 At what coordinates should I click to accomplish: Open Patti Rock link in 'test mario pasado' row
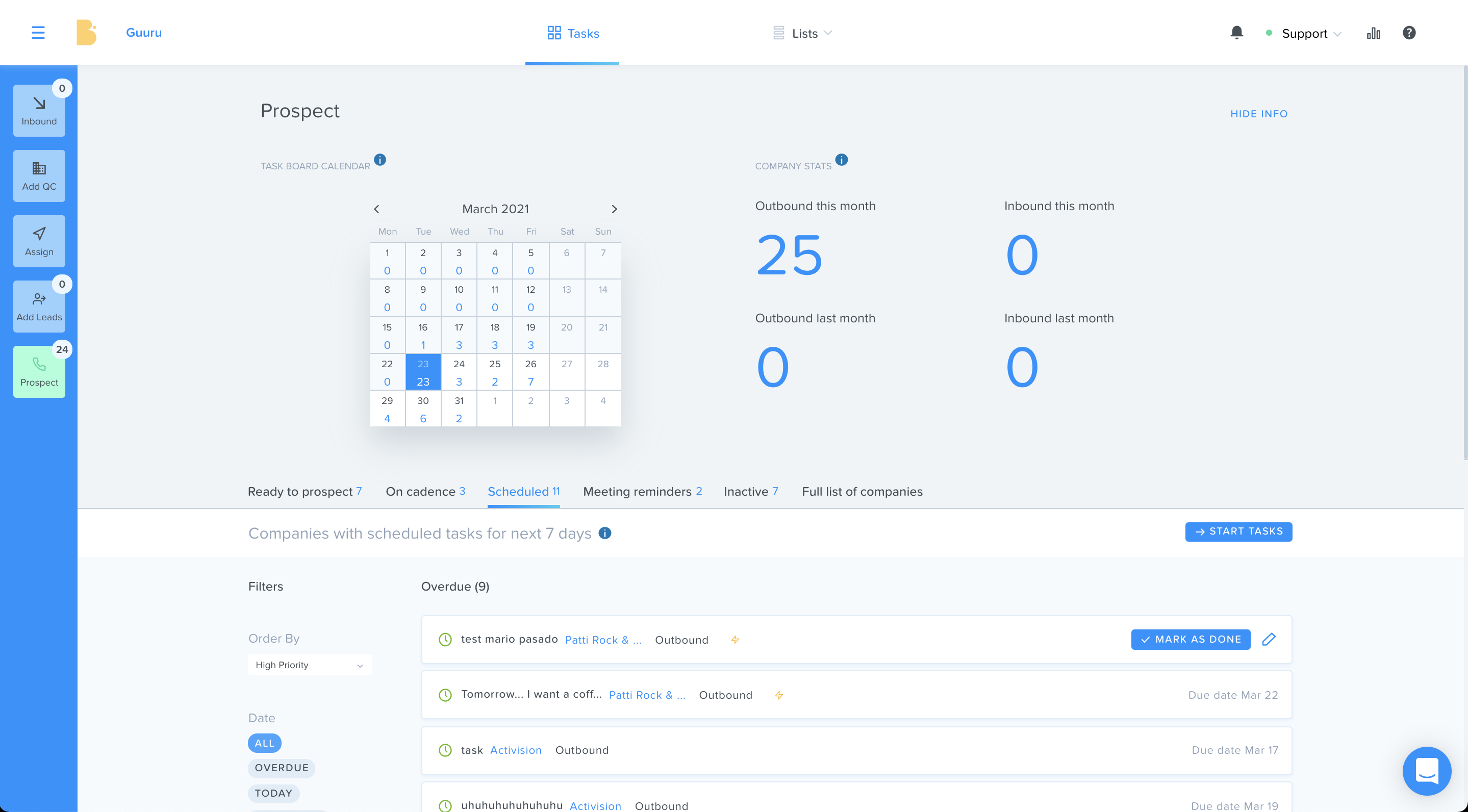603,639
